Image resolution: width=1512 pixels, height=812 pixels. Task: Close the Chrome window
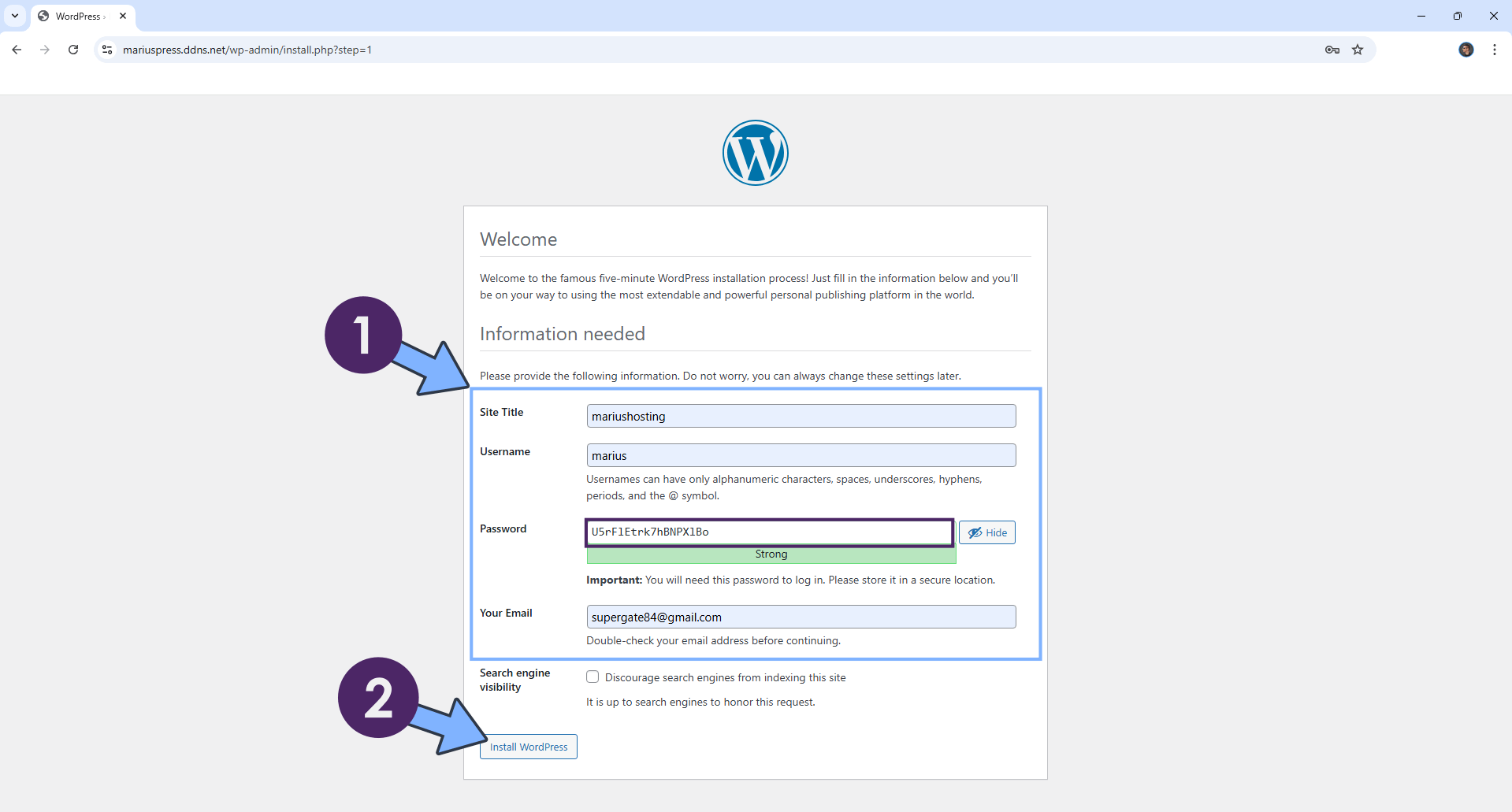(1494, 16)
